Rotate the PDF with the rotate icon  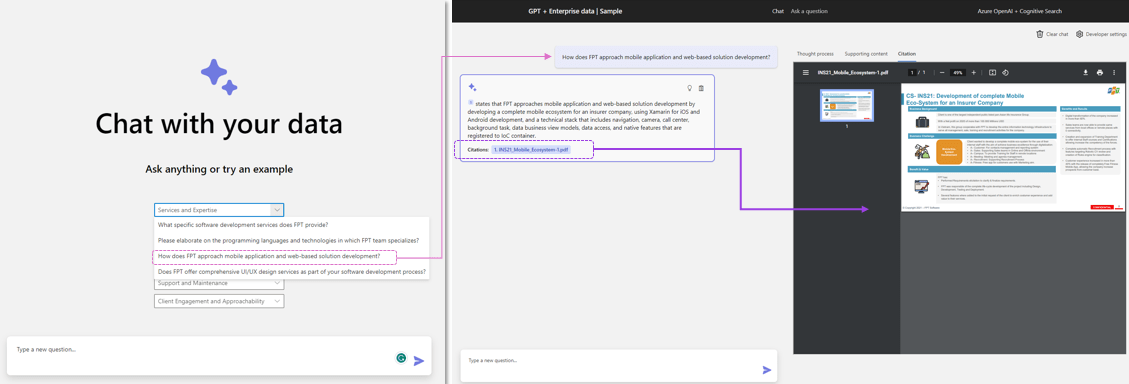click(x=1006, y=73)
